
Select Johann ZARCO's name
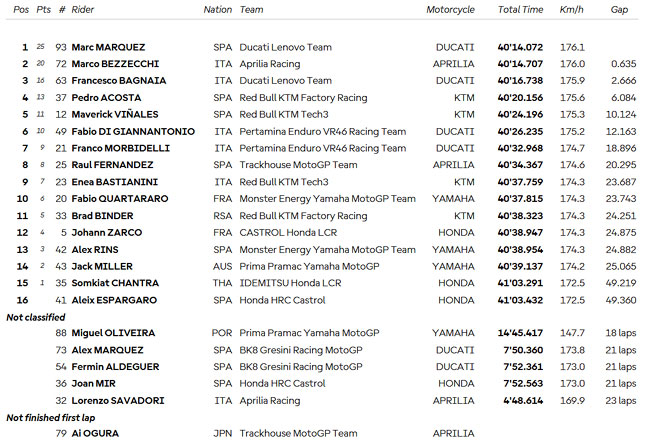[107, 233]
